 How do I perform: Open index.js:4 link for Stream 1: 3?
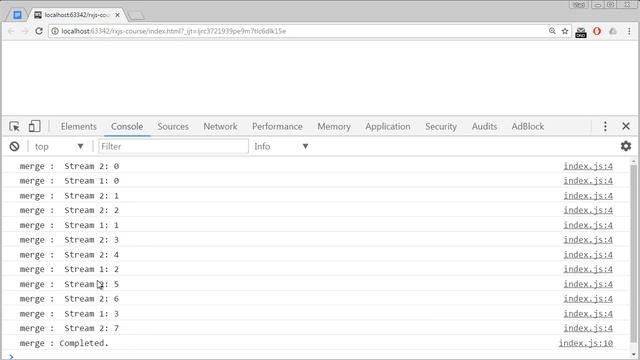pos(588,314)
